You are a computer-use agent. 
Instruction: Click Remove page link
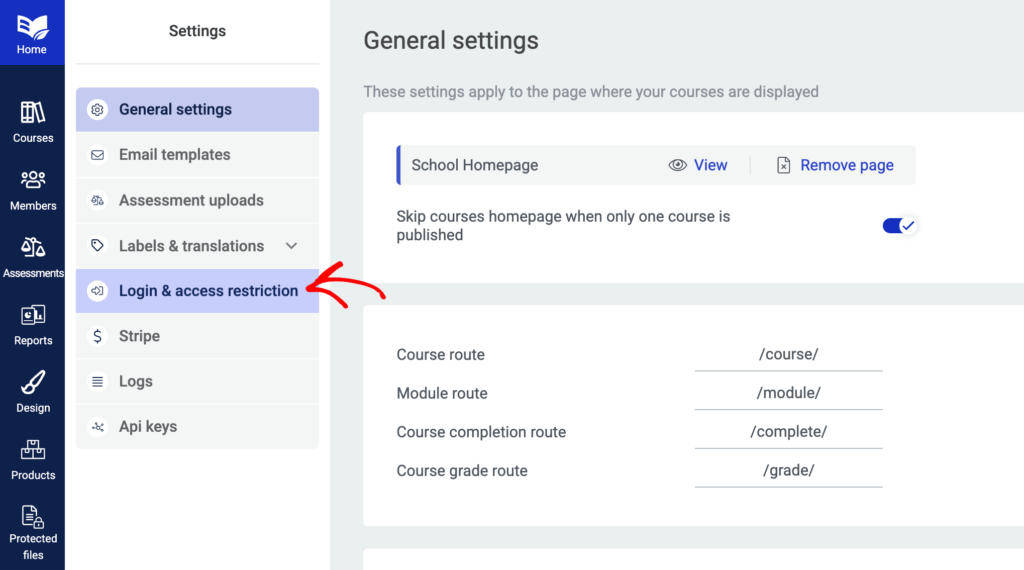pyautogui.click(x=846, y=166)
